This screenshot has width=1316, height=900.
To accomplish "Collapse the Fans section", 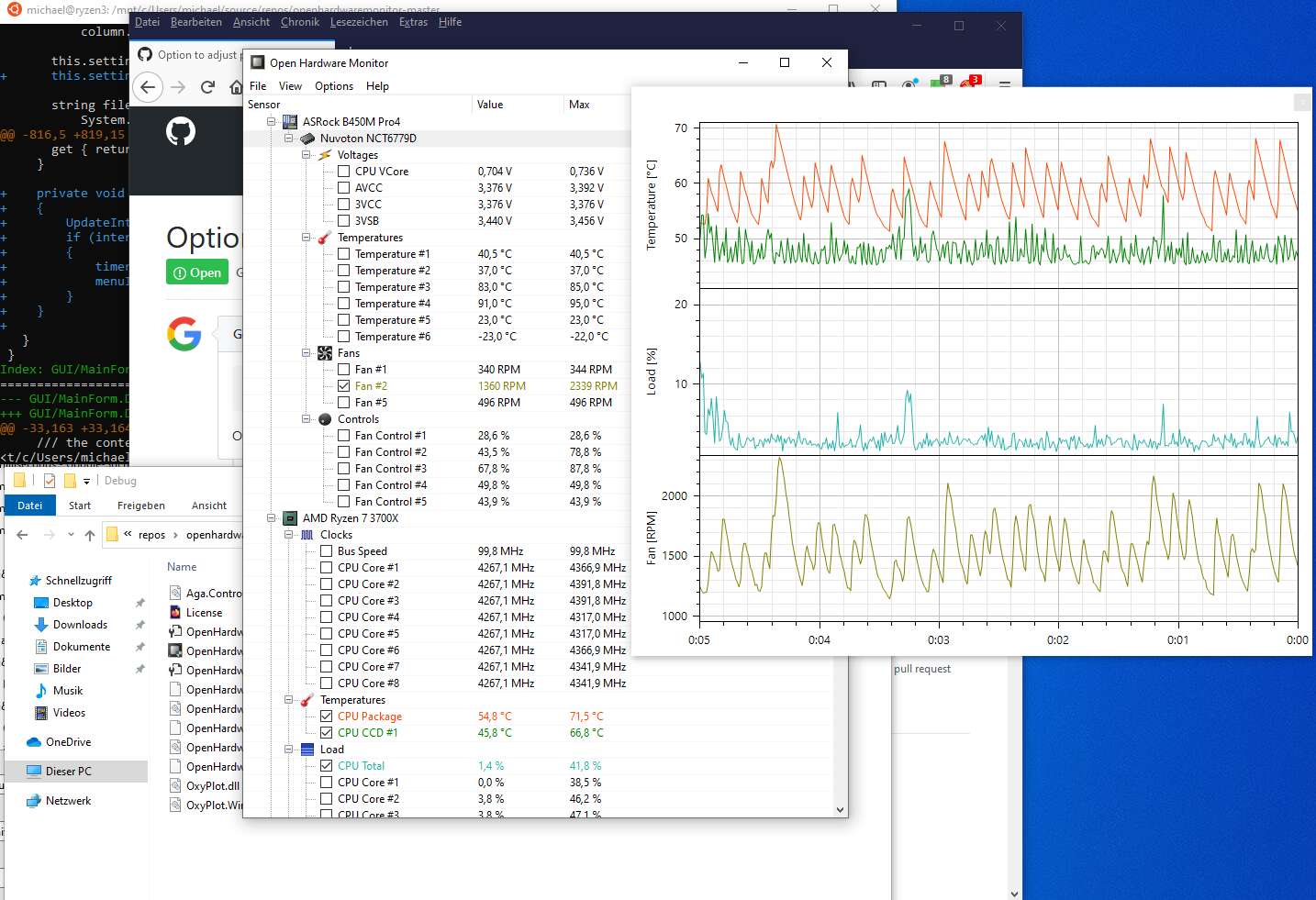I will 306,352.
